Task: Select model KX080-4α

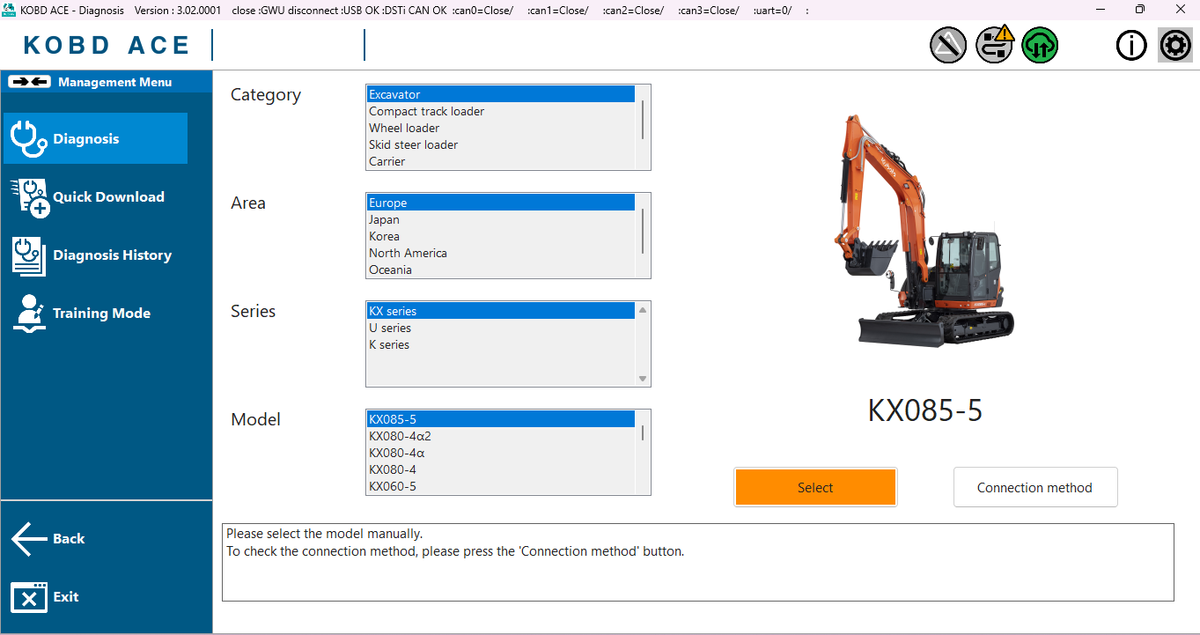Action: coord(501,453)
